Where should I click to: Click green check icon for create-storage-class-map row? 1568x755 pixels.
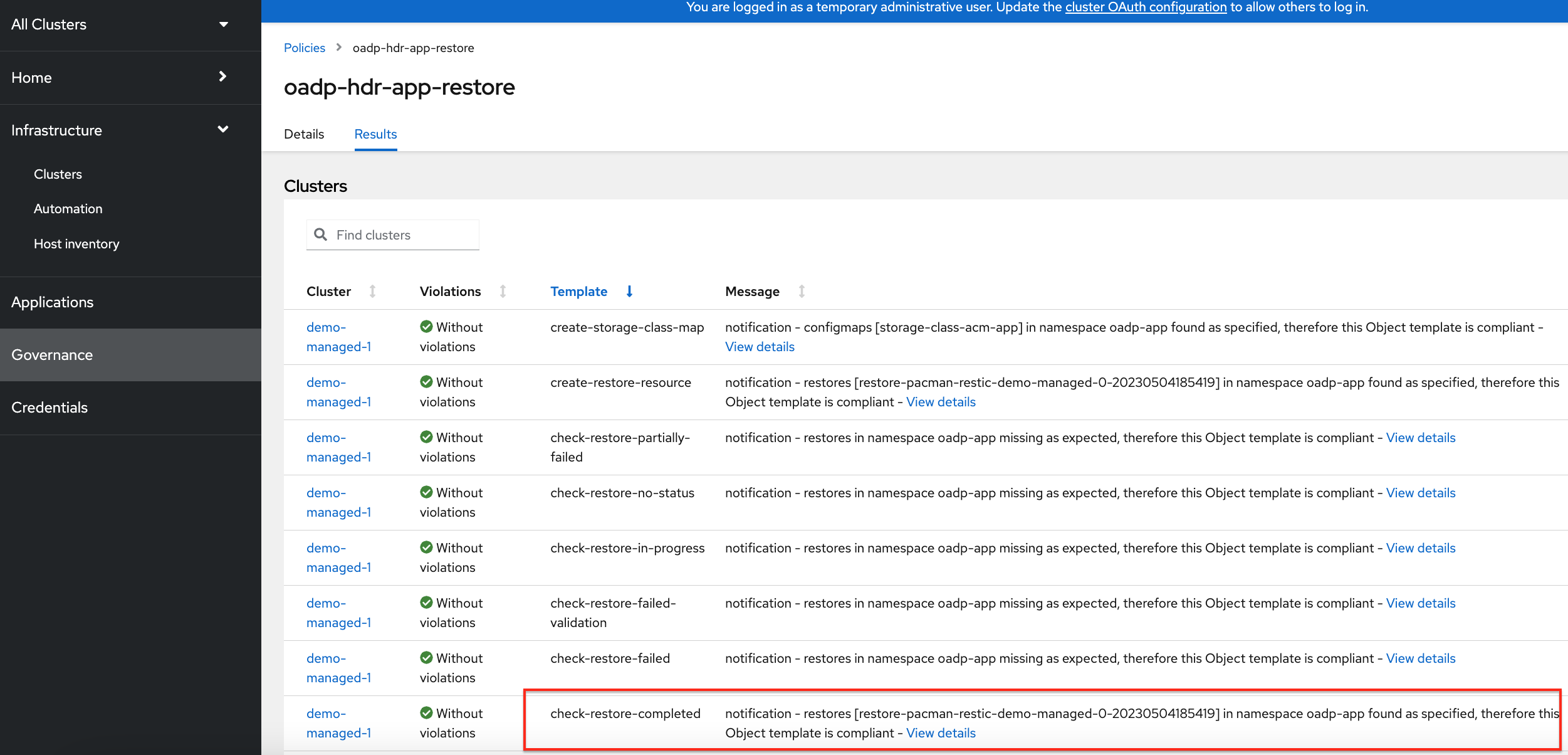tap(426, 327)
